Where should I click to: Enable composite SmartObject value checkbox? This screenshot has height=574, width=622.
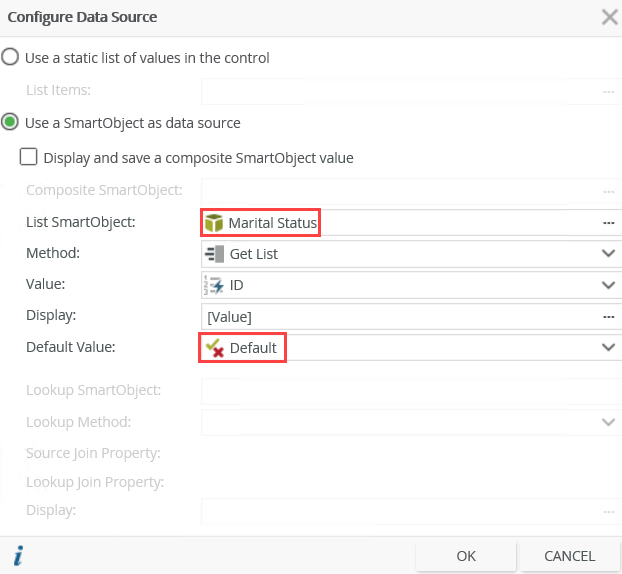[28, 157]
